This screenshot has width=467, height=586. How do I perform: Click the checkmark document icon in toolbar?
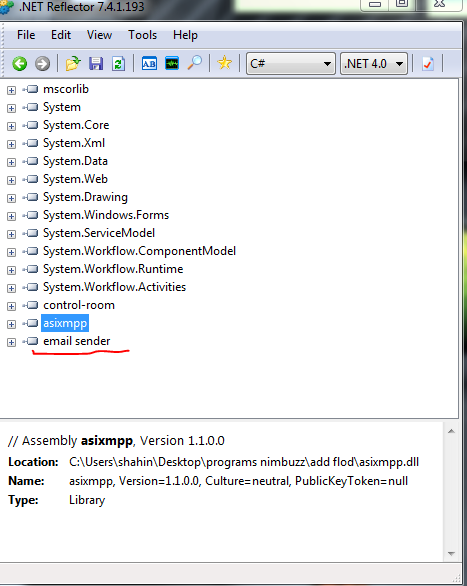pos(428,64)
